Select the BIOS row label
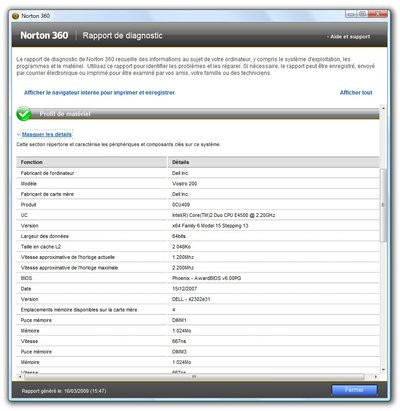400x411 pixels. point(26,278)
